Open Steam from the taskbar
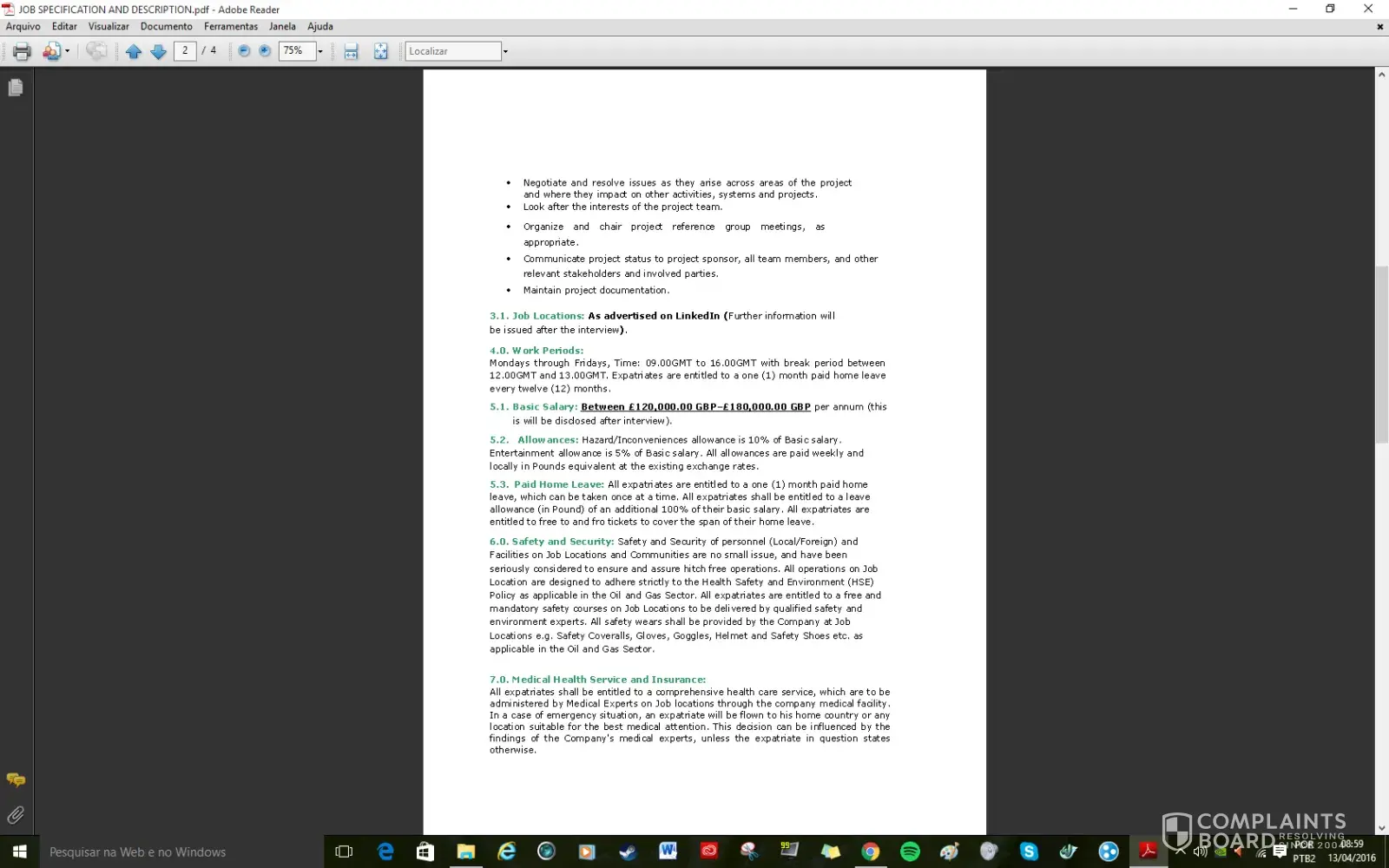 tap(627, 852)
